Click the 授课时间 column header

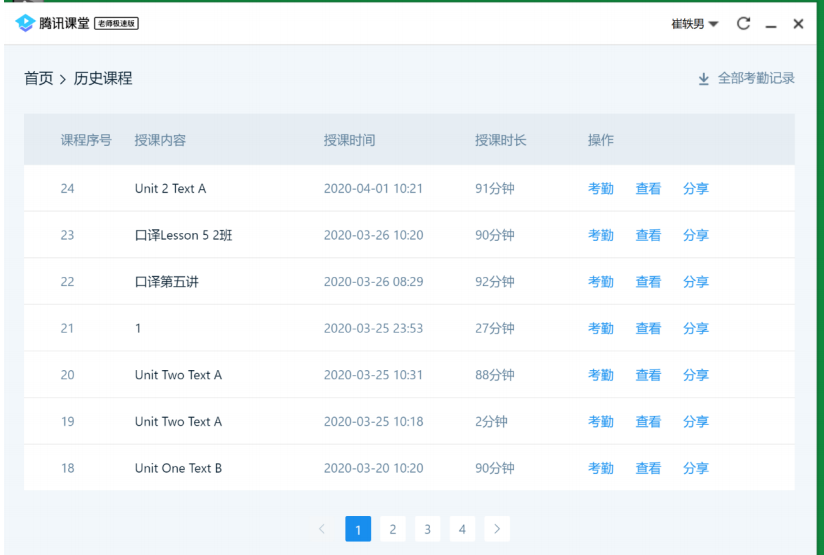349,140
